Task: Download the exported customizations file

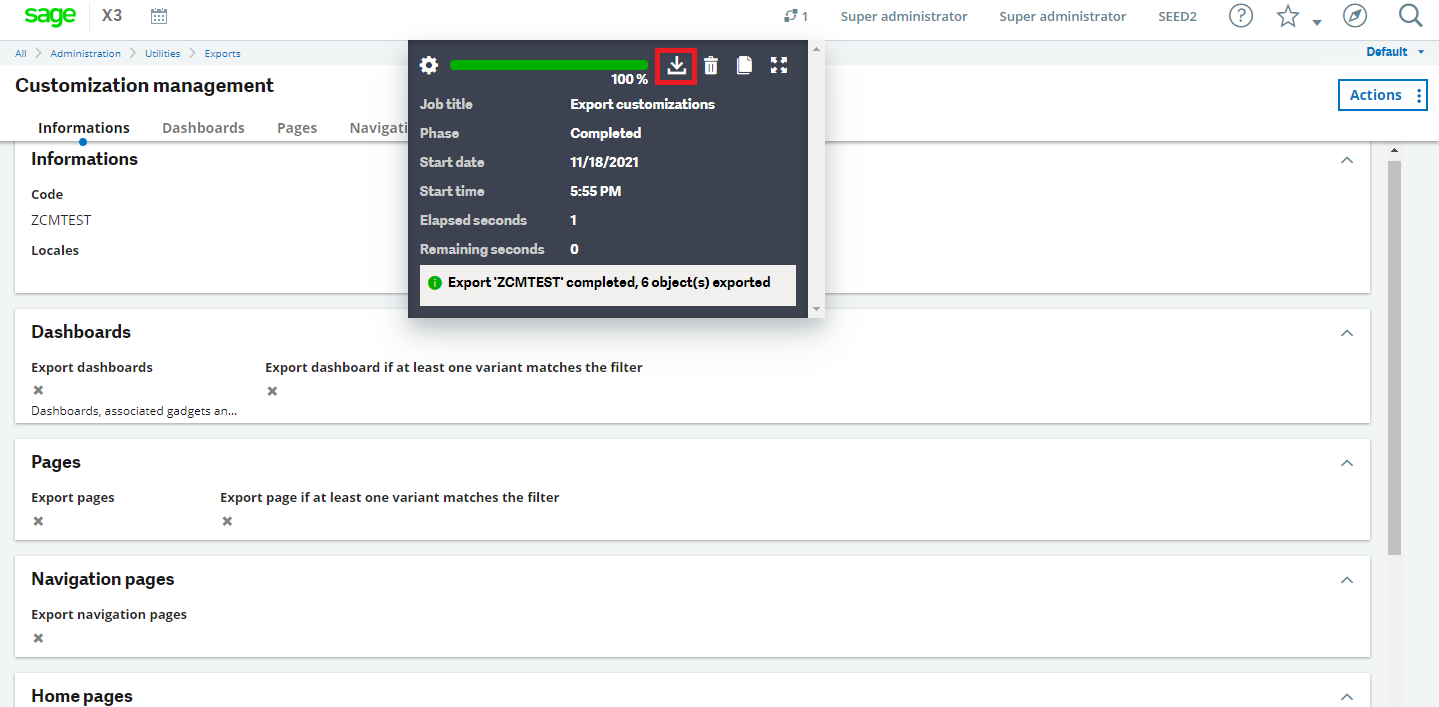Action: [x=676, y=64]
